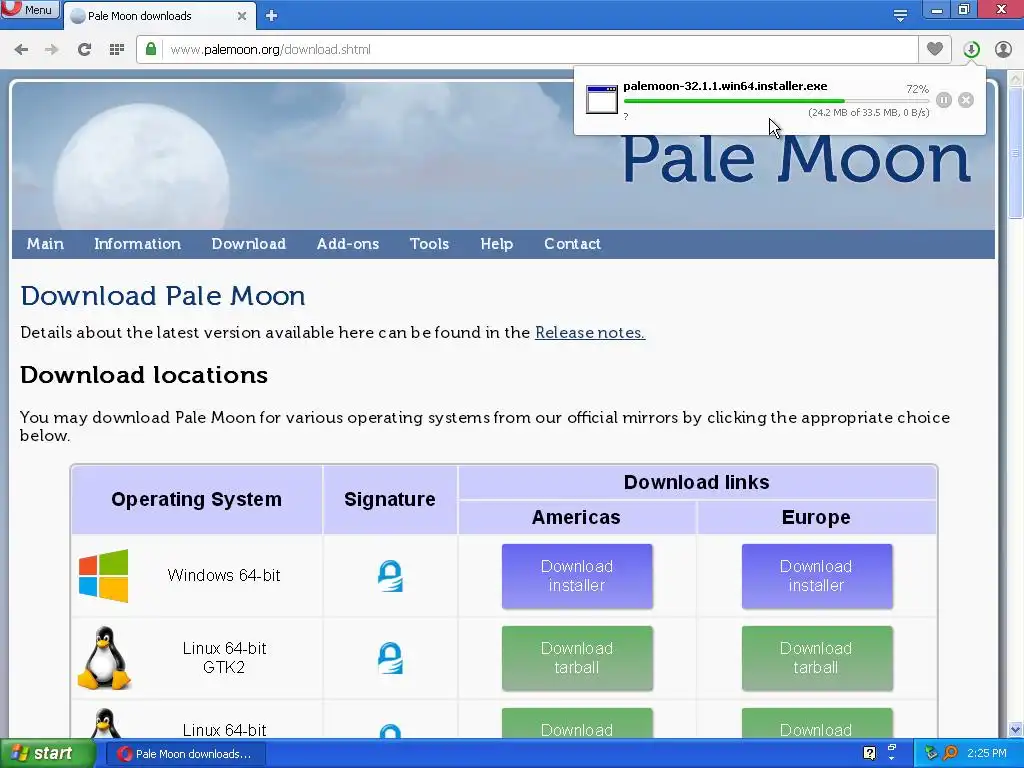Click the Windows logo icon in table
This screenshot has width=1024, height=768.
(x=104, y=575)
